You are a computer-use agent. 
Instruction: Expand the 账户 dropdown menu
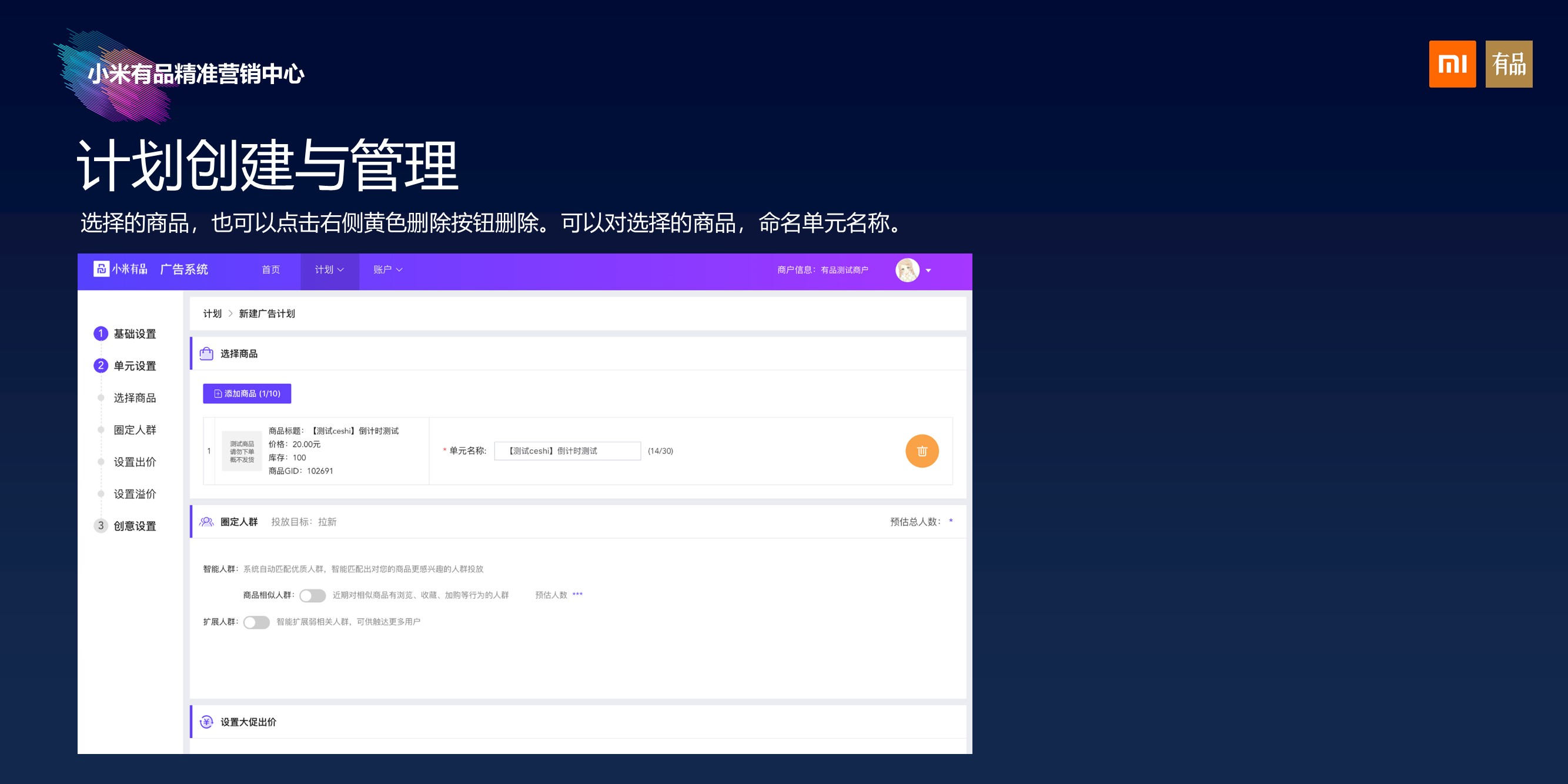tap(388, 269)
